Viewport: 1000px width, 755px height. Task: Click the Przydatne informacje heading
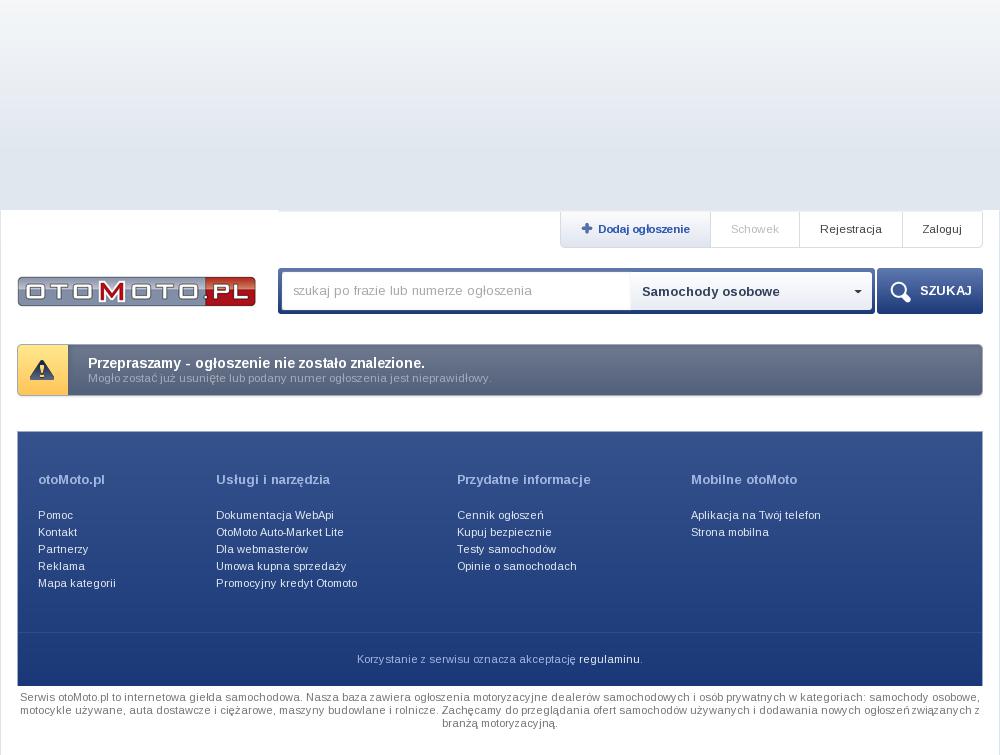(x=524, y=480)
